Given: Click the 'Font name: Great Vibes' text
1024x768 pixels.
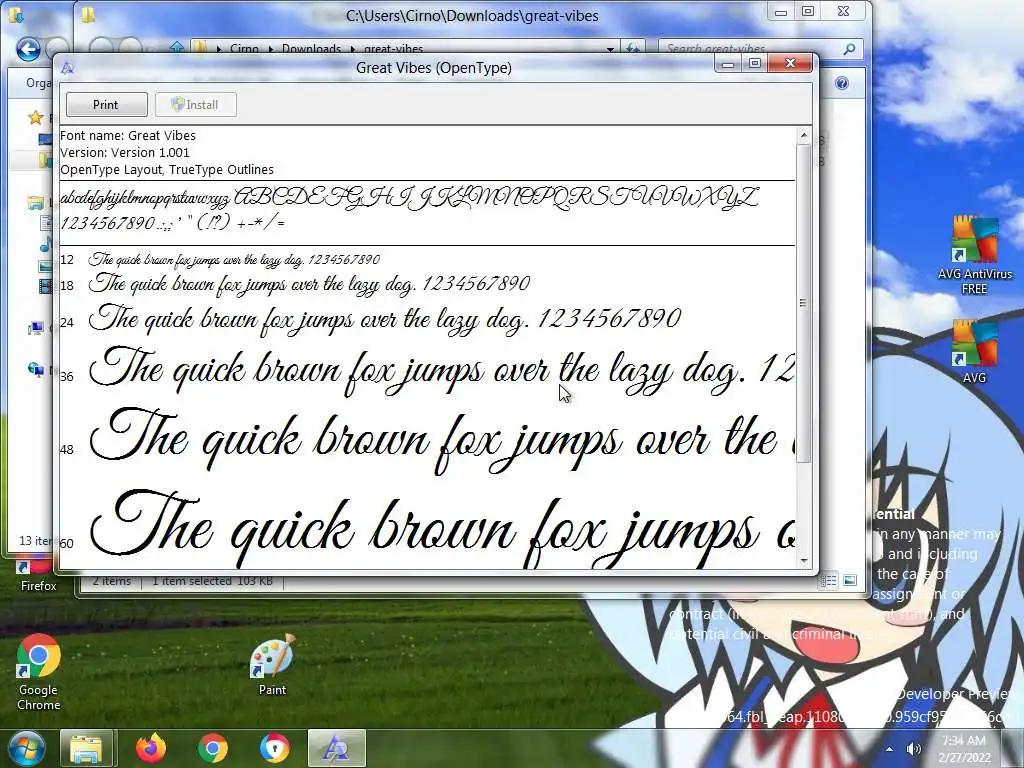Looking at the screenshot, I should coord(128,136).
